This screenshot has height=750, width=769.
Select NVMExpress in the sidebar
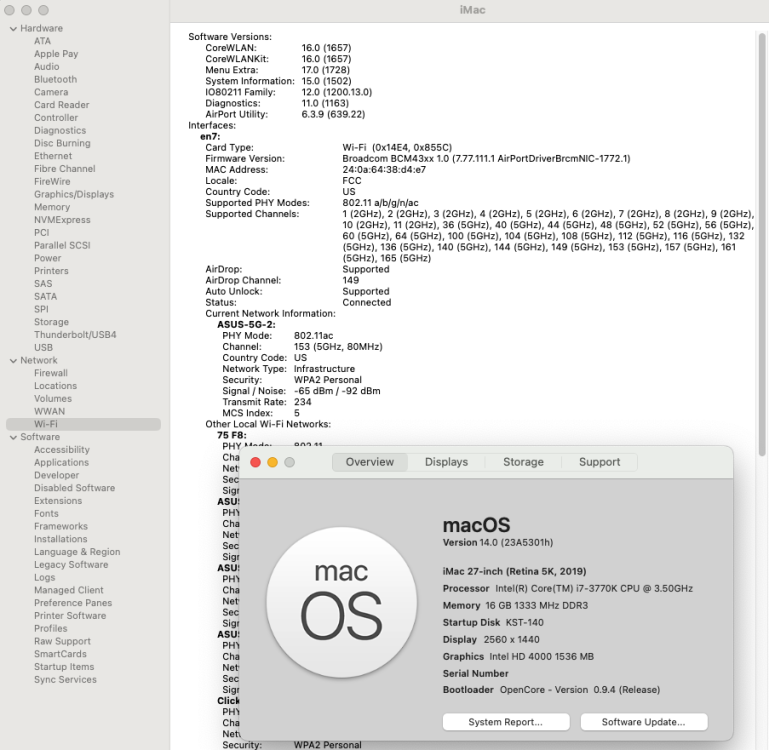point(62,220)
